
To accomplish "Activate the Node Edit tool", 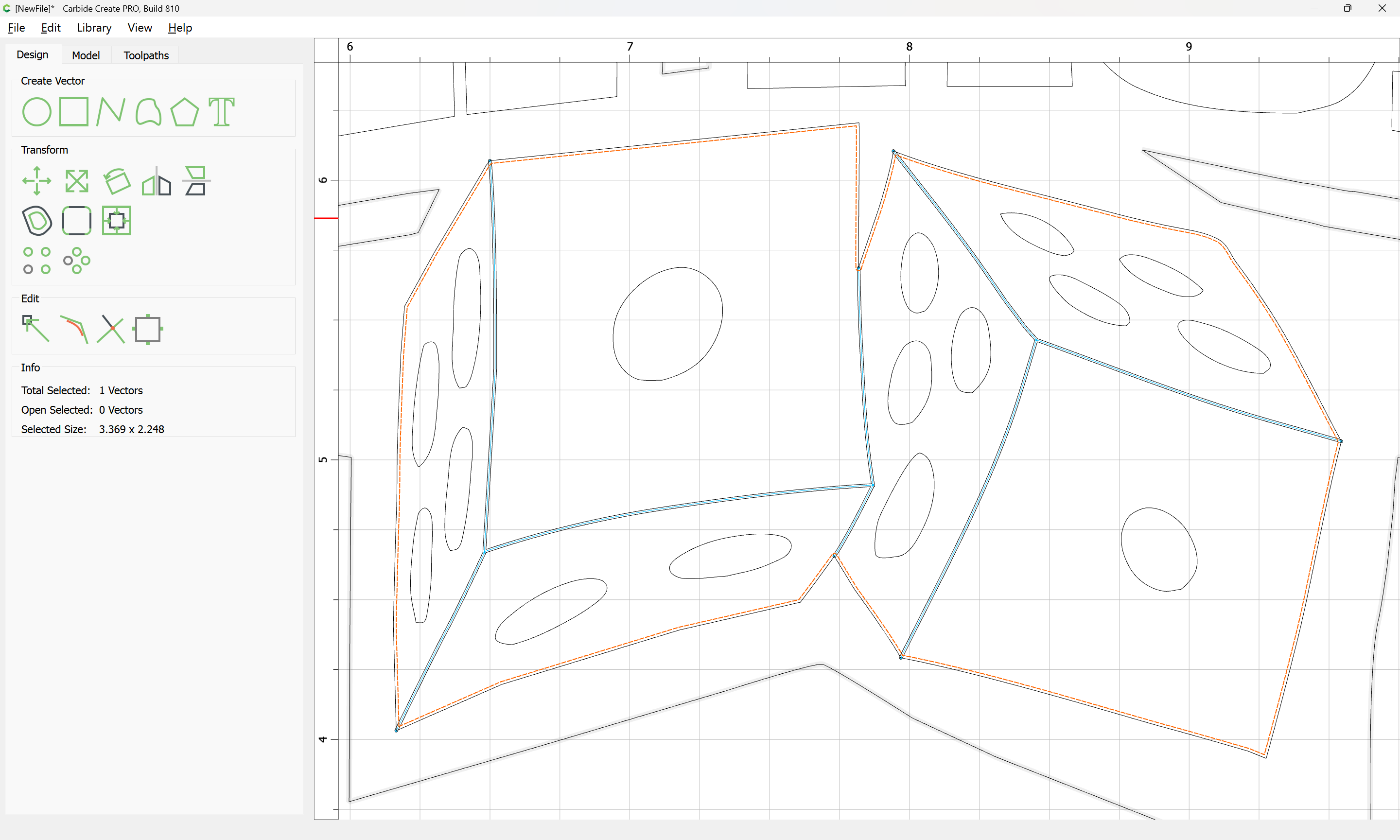I will (x=35, y=329).
